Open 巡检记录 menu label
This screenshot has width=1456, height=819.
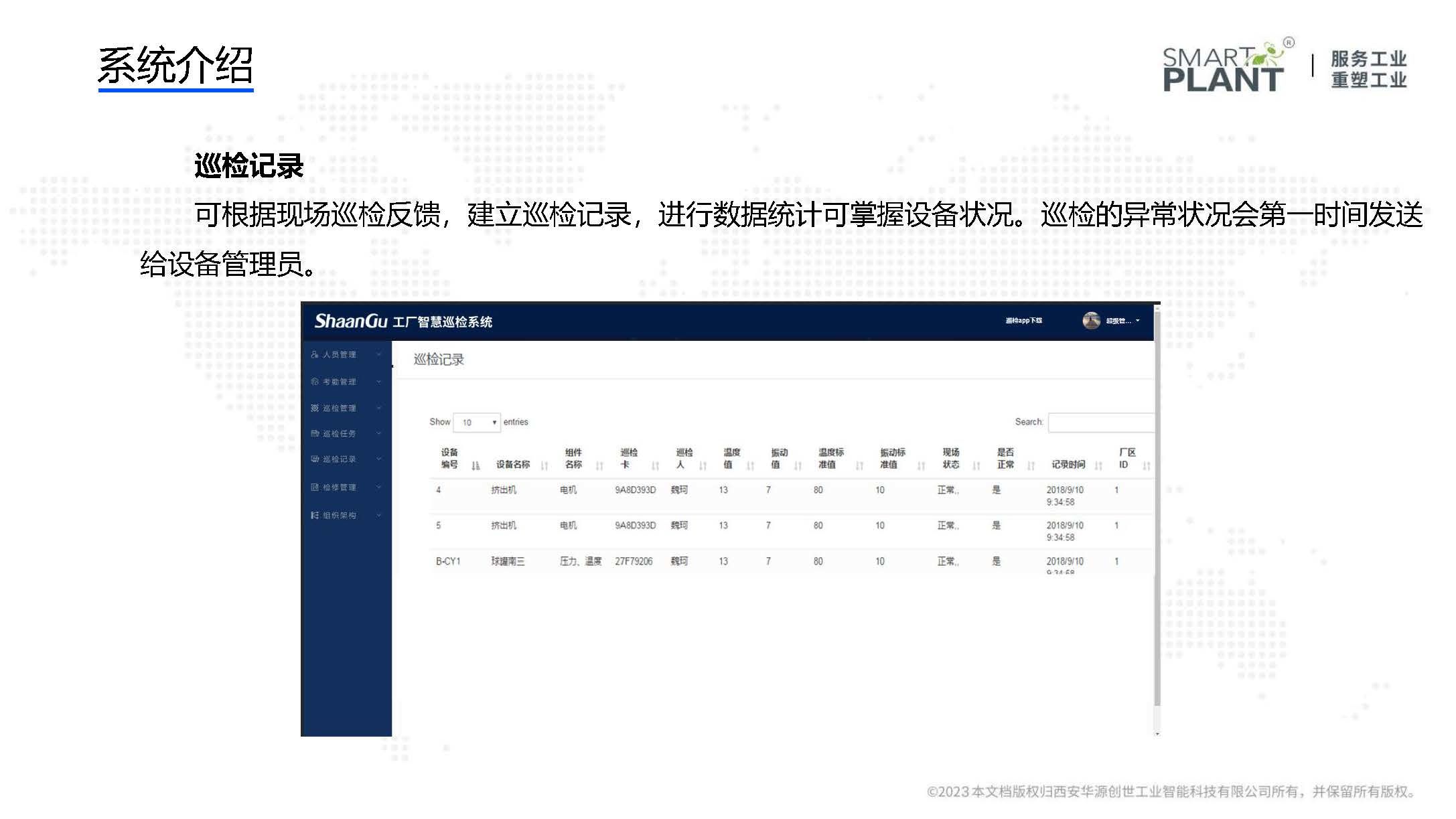340,459
